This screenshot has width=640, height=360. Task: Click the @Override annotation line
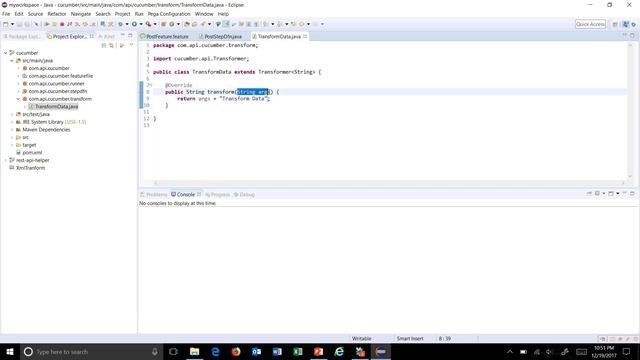(x=179, y=85)
